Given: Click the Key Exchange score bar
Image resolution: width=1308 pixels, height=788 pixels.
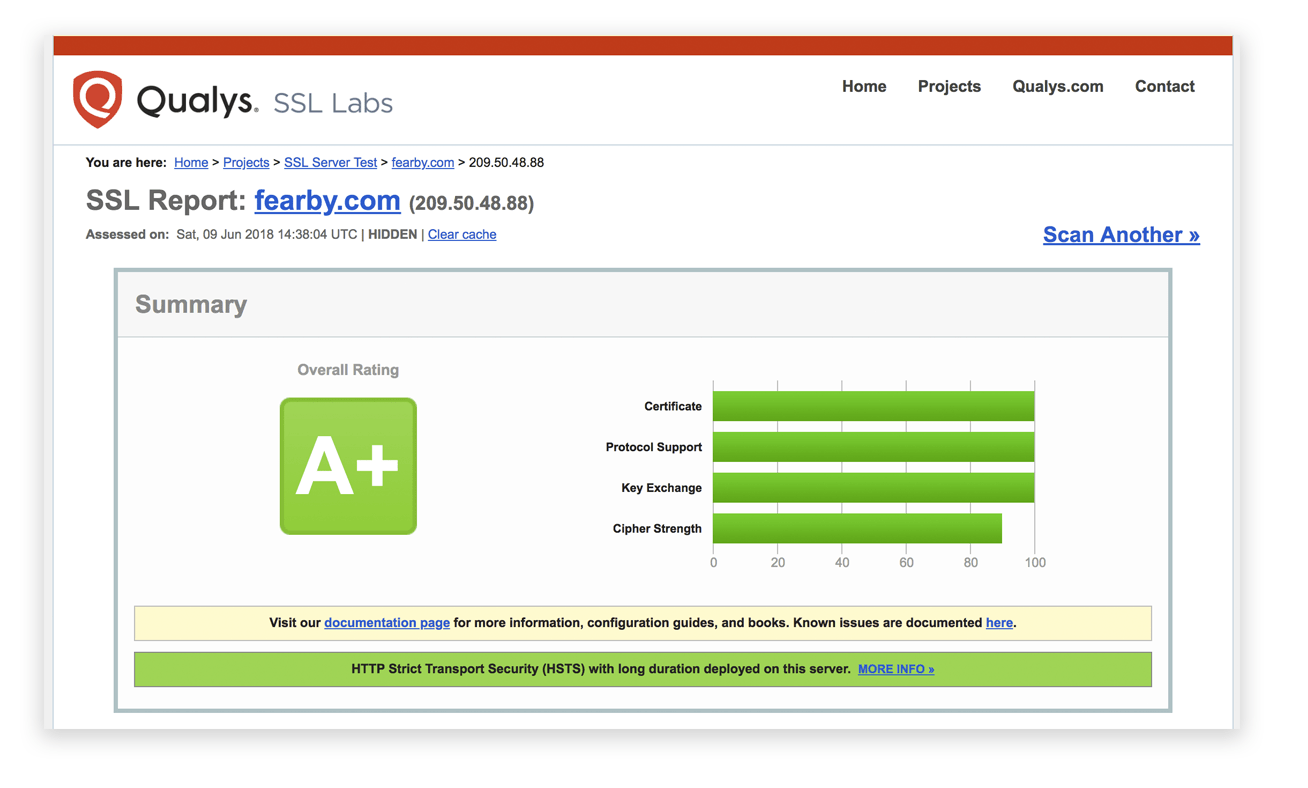Looking at the screenshot, I should pos(873,488).
